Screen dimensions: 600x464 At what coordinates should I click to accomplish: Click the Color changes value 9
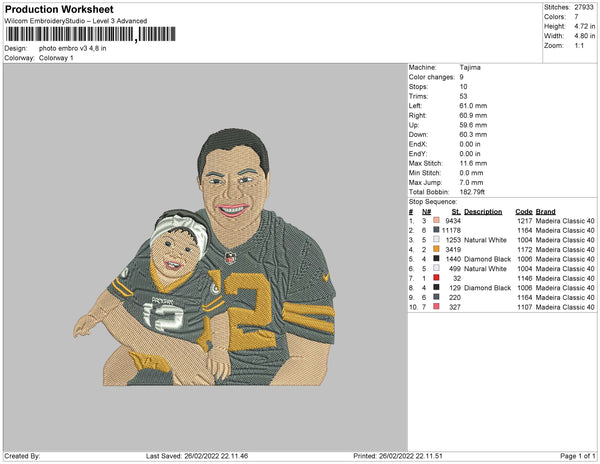tap(461, 77)
